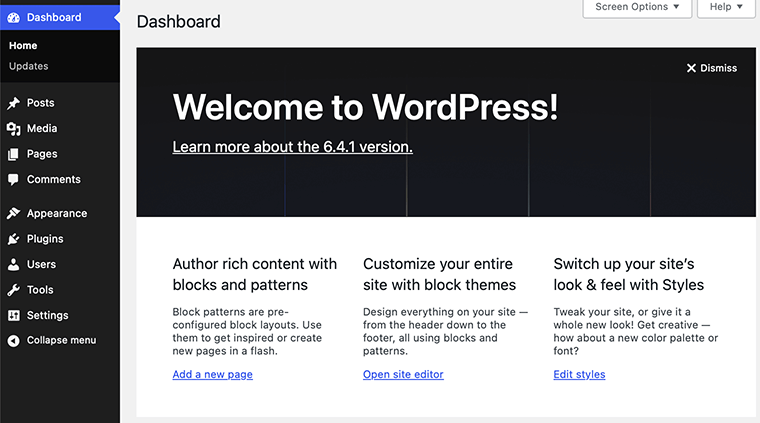Click the Settings sliders icon
Screen dimensions: 760x423
(14, 315)
